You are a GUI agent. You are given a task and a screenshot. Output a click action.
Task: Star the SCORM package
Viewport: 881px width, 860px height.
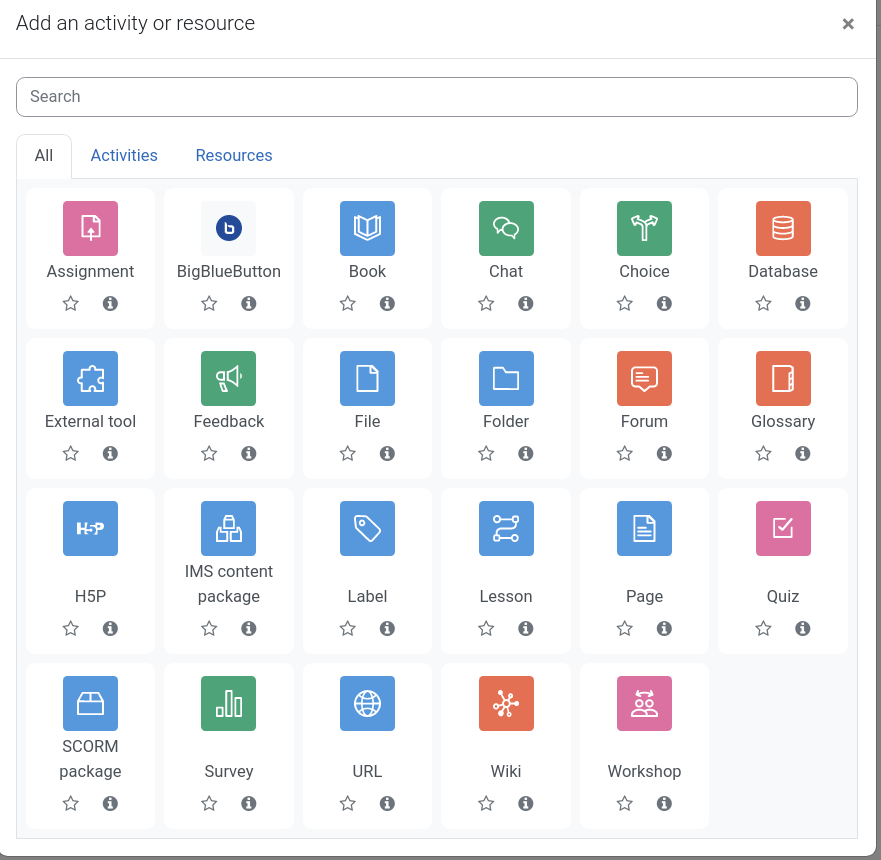tap(71, 803)
